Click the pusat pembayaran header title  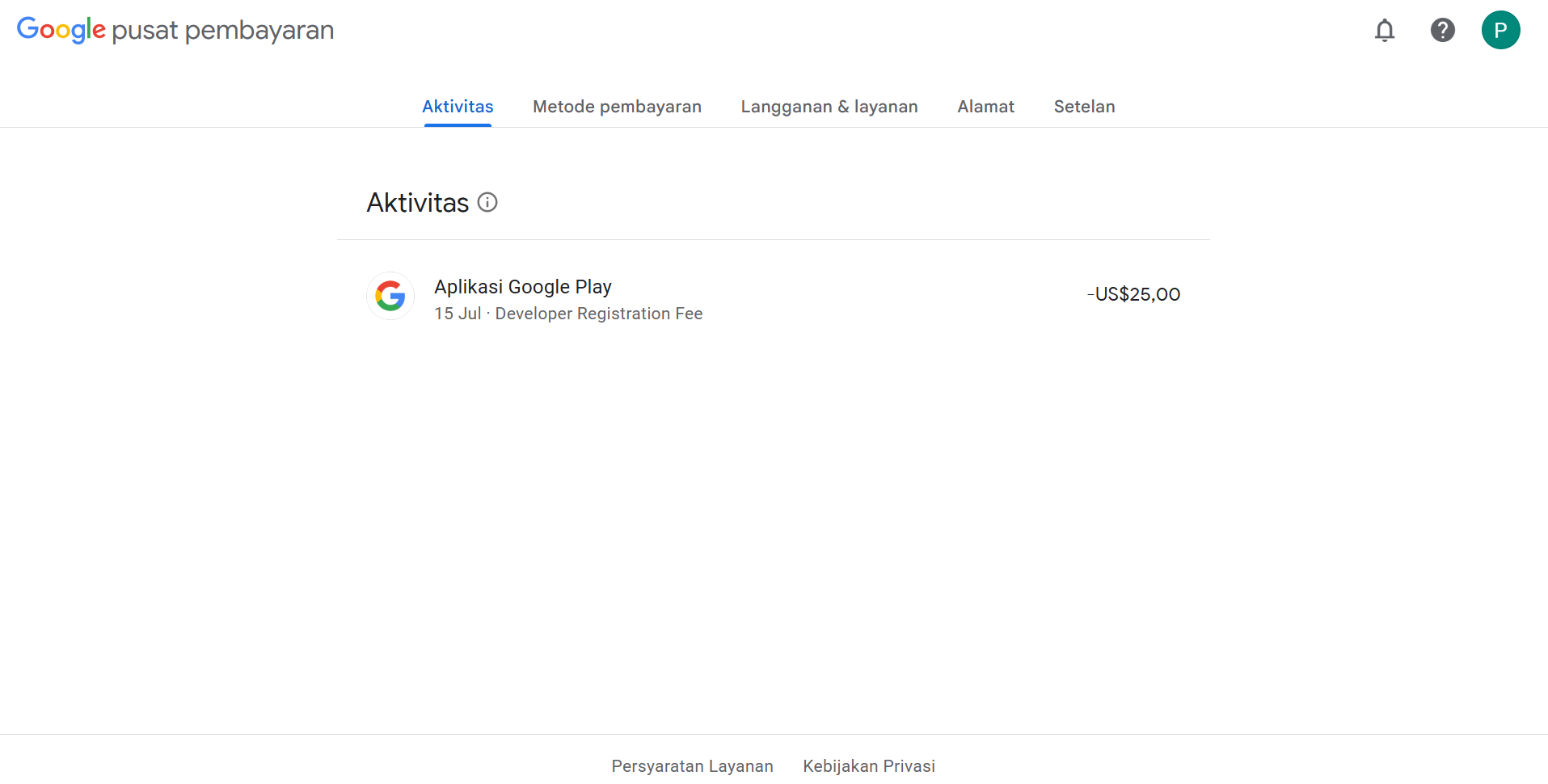point(223,31)
